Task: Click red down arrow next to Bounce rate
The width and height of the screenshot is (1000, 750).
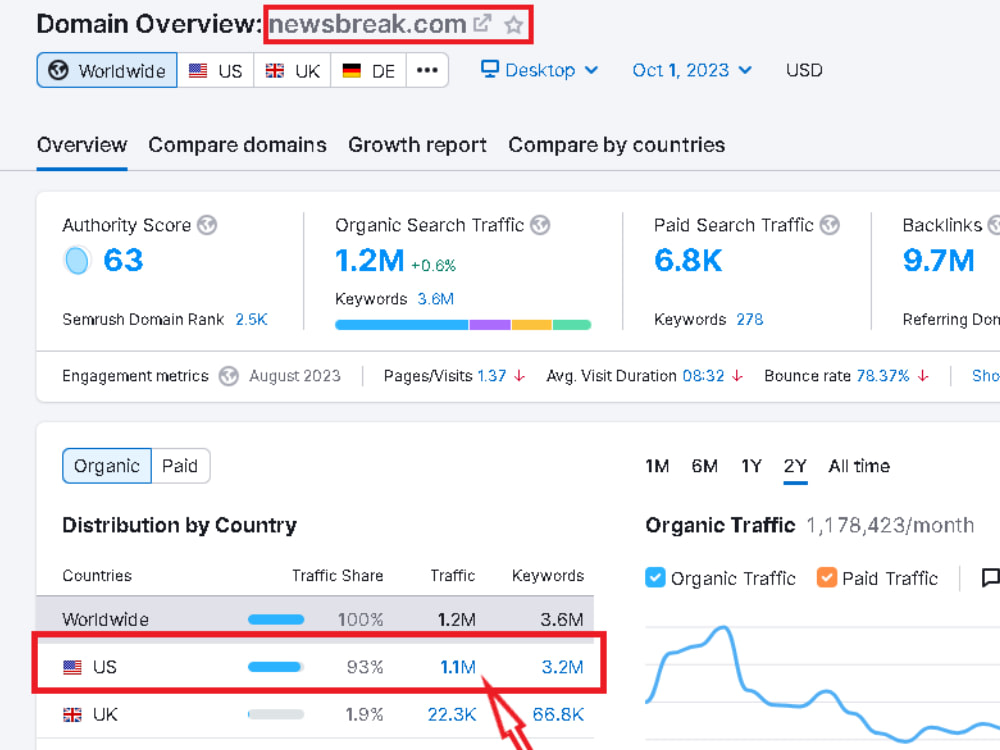Action: pos(923,376)
